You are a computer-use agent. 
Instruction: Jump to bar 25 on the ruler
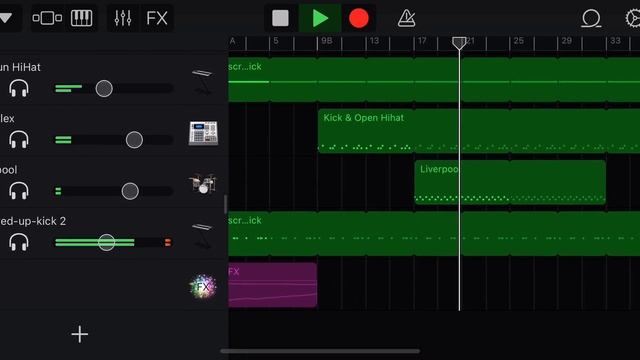coord(518,41)
